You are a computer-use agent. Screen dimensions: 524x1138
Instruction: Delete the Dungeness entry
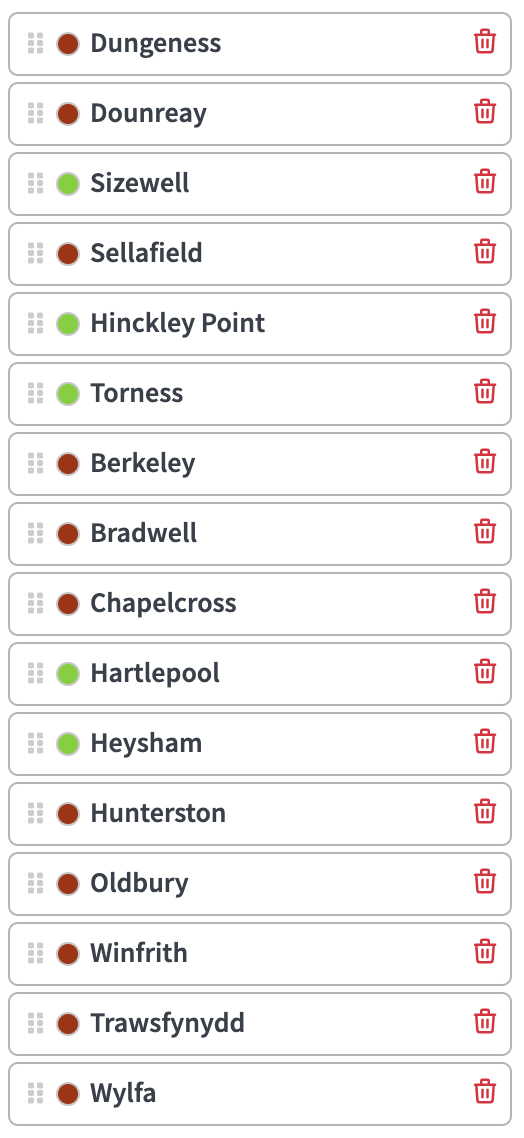click(485, 42)
